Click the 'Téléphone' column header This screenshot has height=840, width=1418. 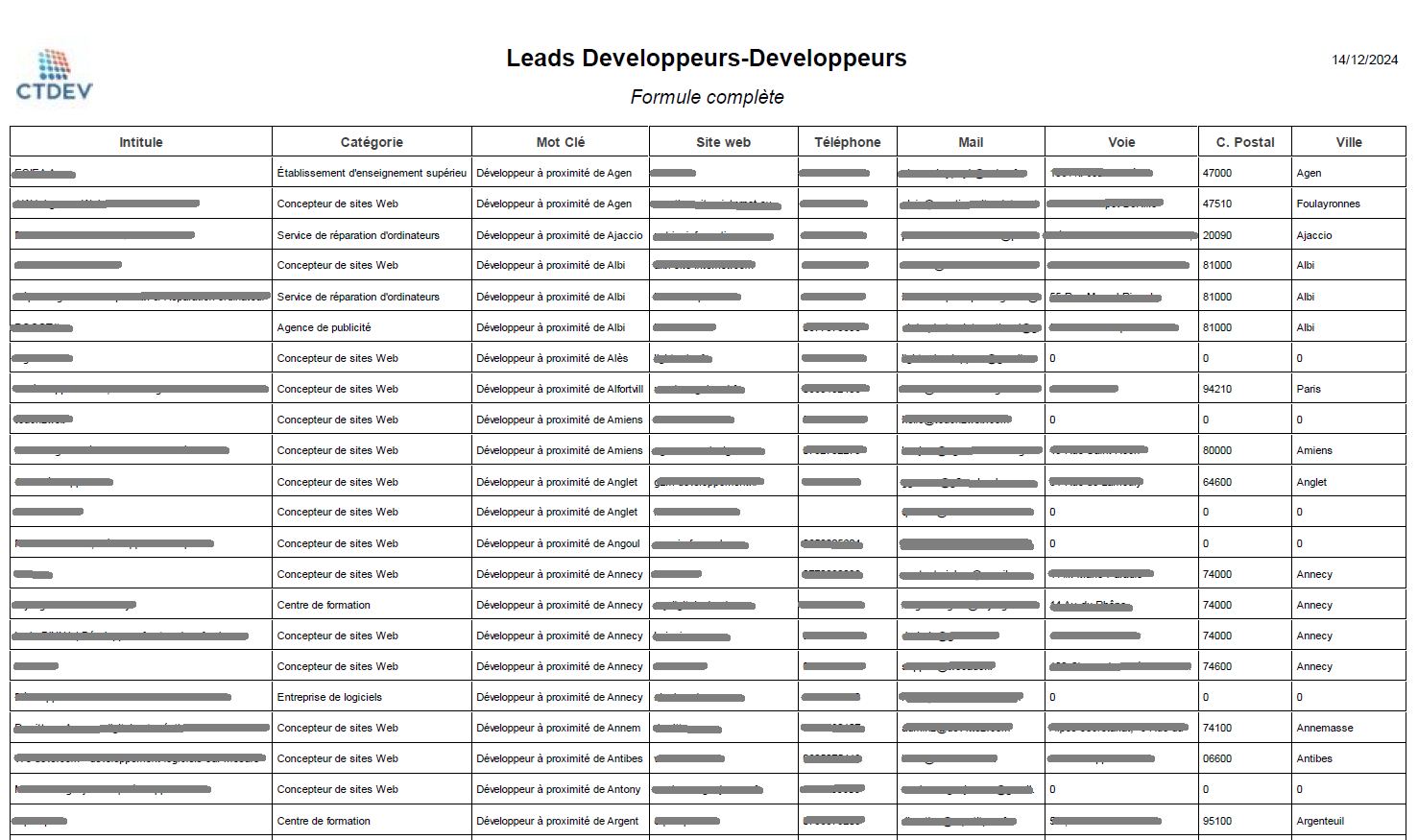click(848, 142)
